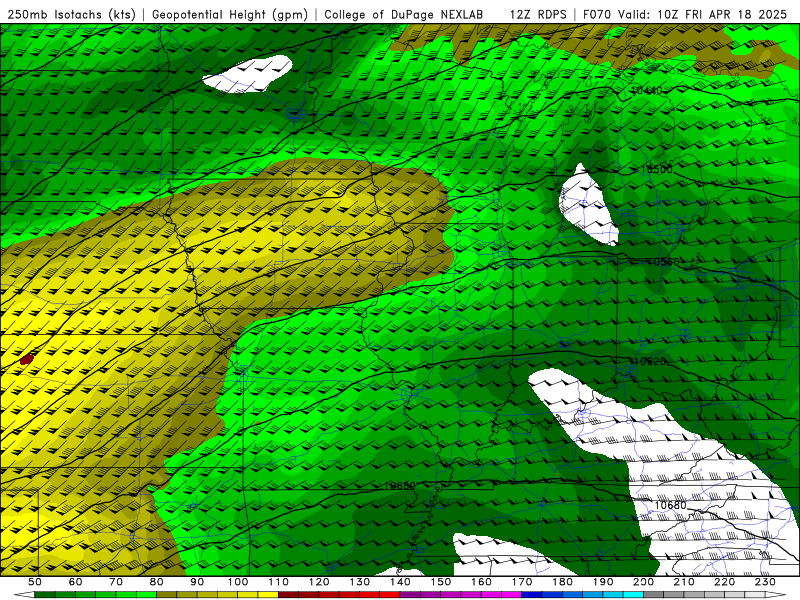Click the '250mb Isotachs (kts)' title text
This screenshot has width=800, height=600.
click(x=71, y=14)
